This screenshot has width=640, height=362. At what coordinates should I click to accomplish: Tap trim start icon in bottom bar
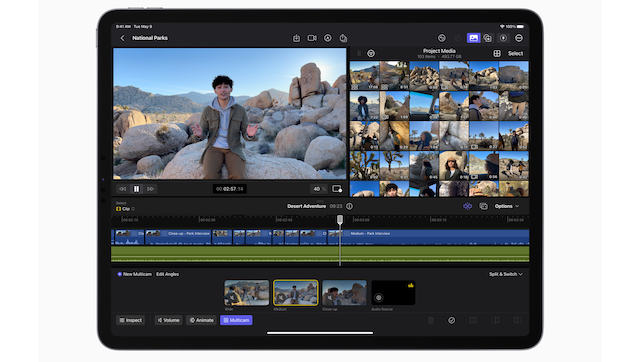pos(496,320)
